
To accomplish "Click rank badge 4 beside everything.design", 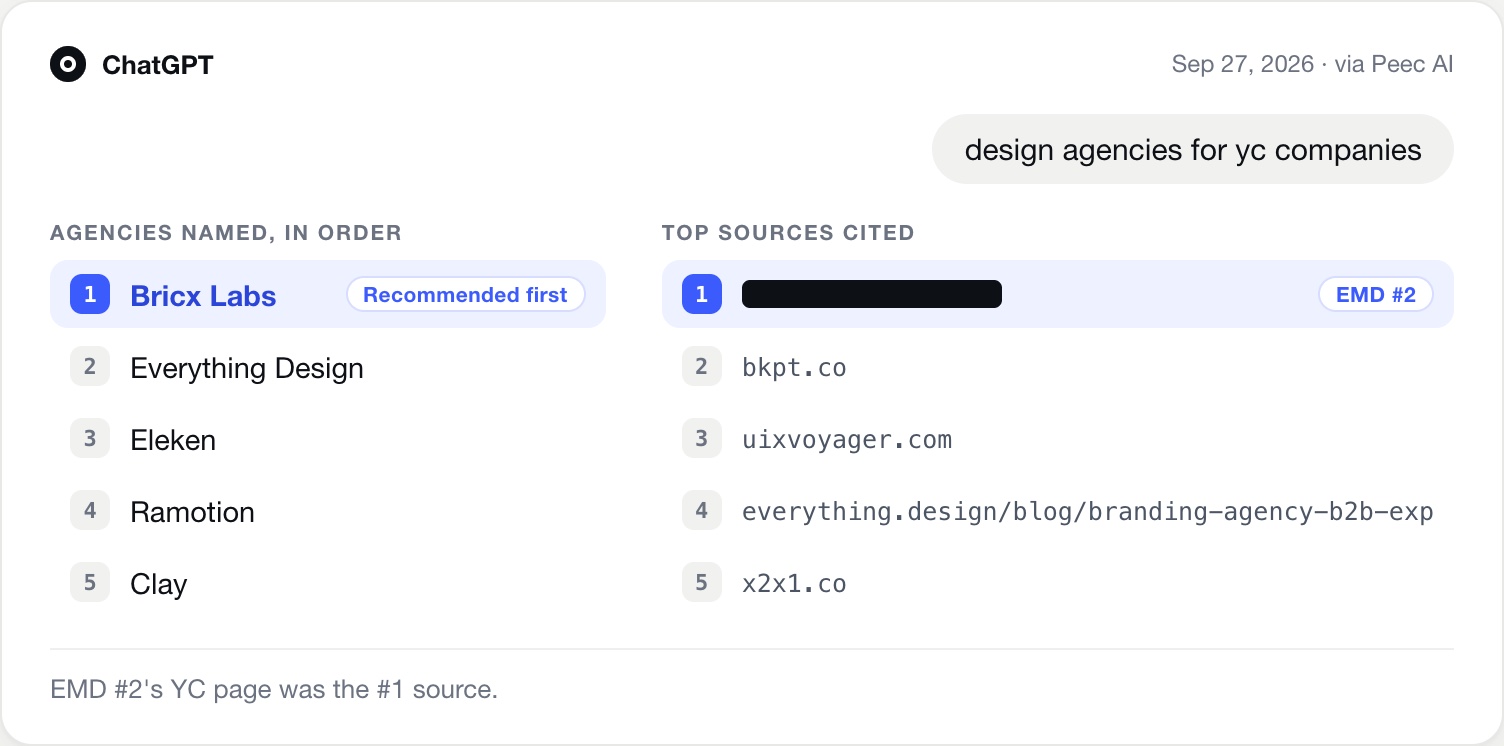I will pos(702,511).
